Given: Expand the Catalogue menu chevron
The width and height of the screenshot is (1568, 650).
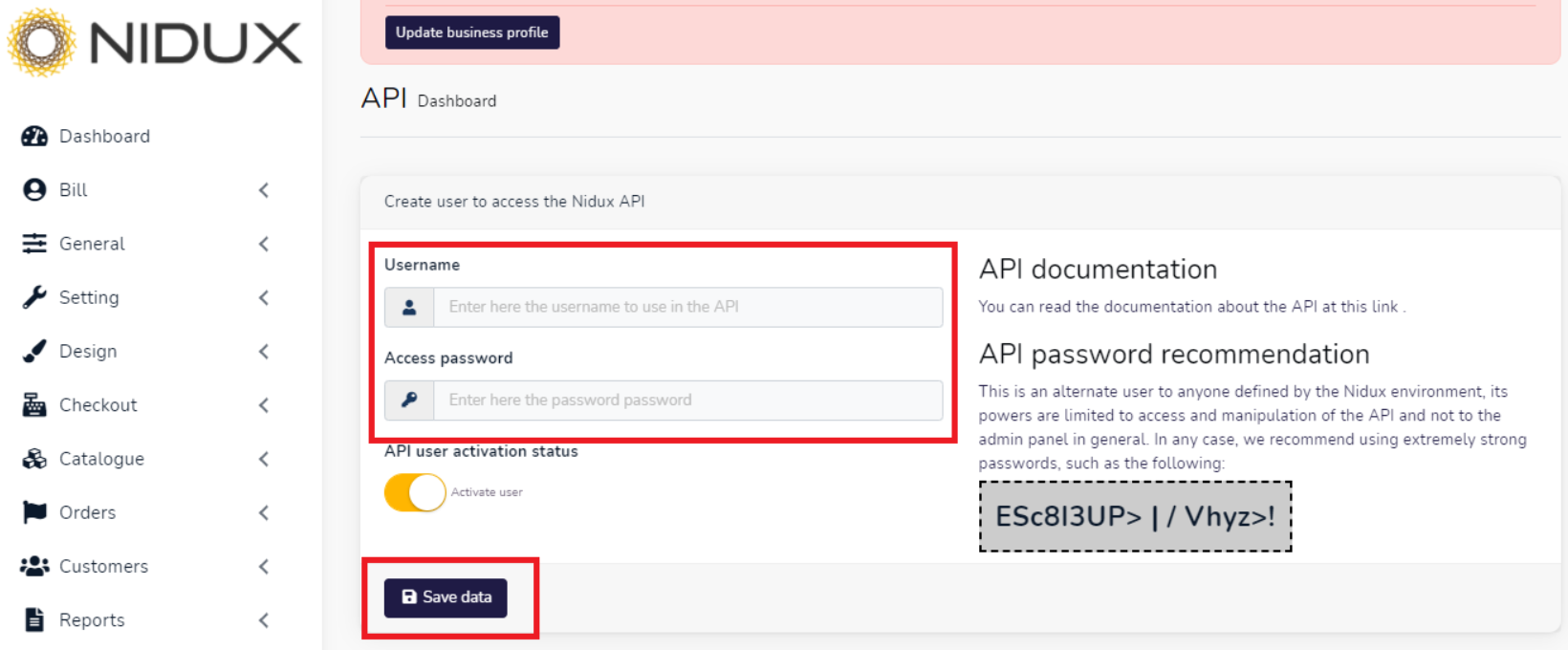Looking at the screenshot, I should (x=264, y=459).
